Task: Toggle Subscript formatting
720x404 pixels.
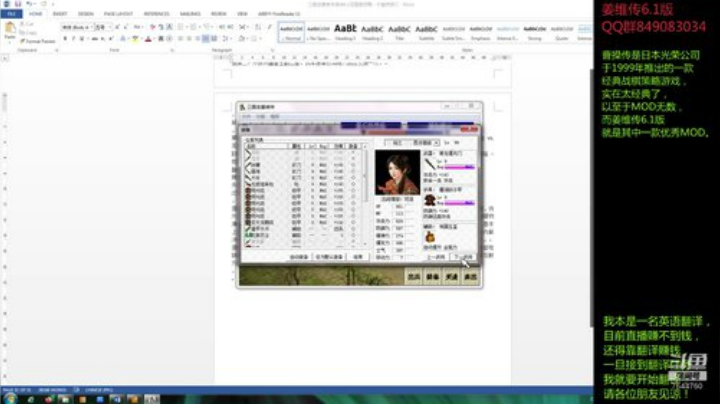Action: [x=103, y=39]
